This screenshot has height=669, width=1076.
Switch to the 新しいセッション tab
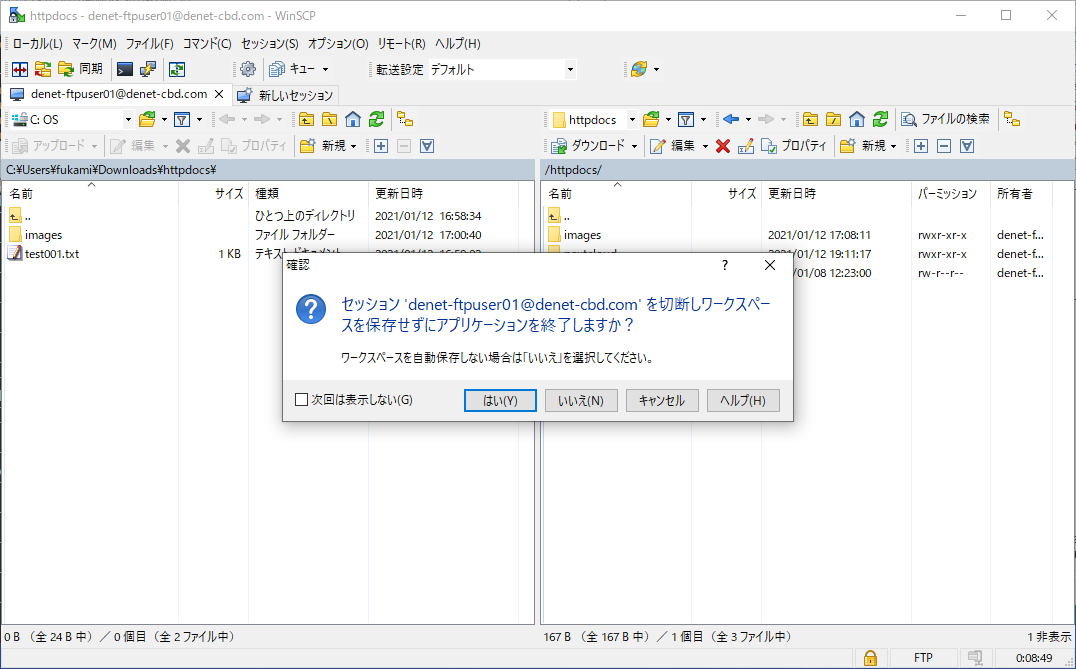[x=285, y=95]
